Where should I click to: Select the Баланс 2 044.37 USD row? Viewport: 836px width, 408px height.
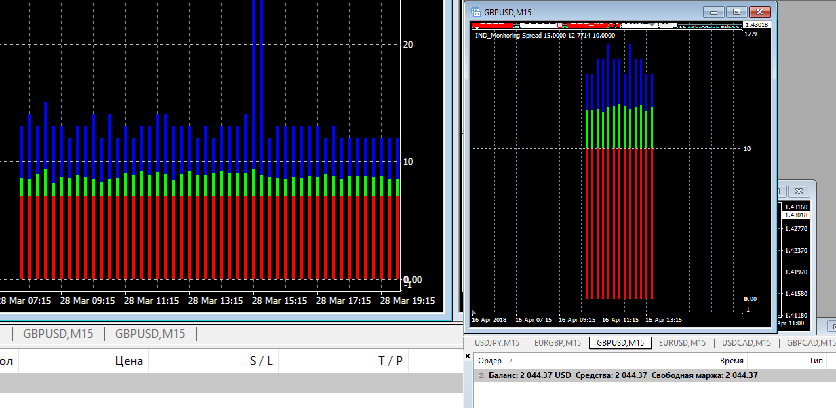click(x=655, y=375)
